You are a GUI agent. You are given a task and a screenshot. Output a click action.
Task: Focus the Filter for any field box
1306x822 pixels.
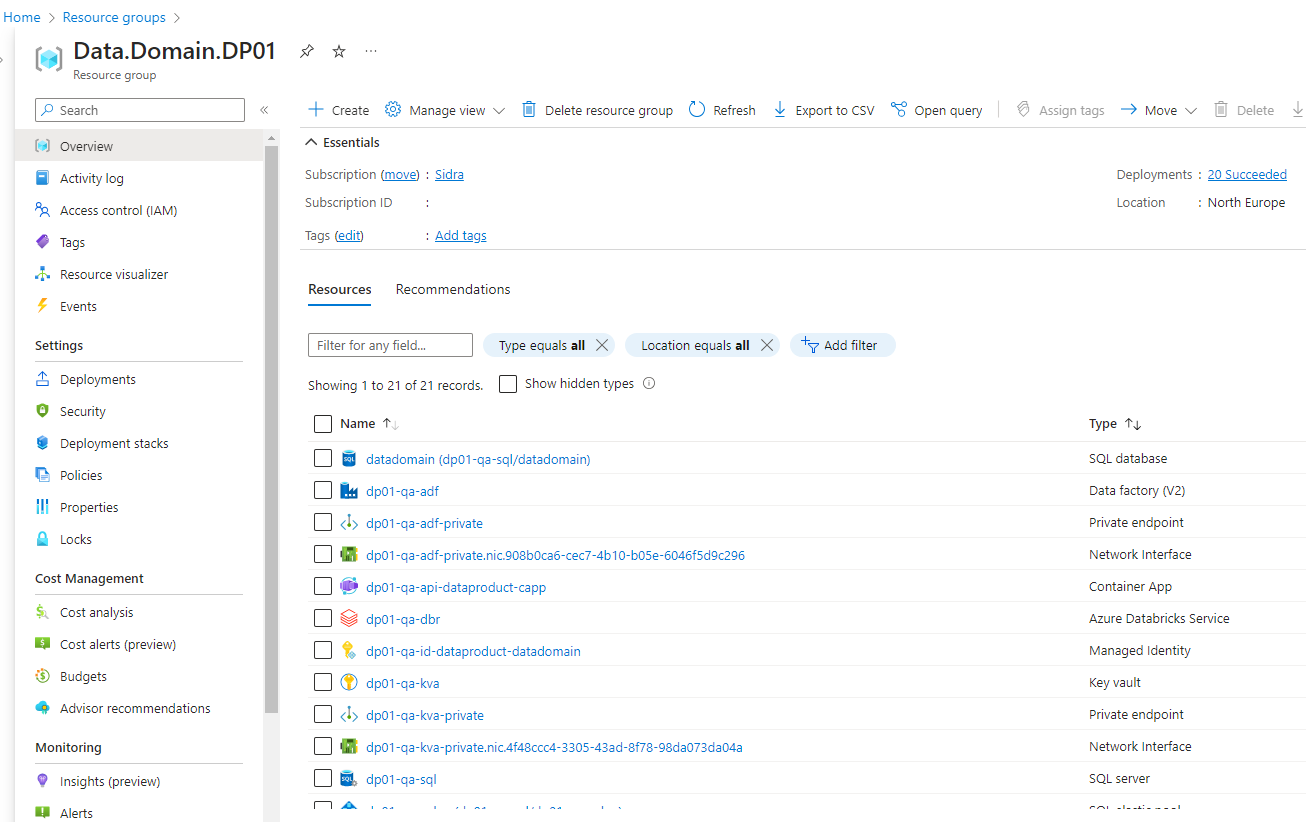tap(390, 345)
